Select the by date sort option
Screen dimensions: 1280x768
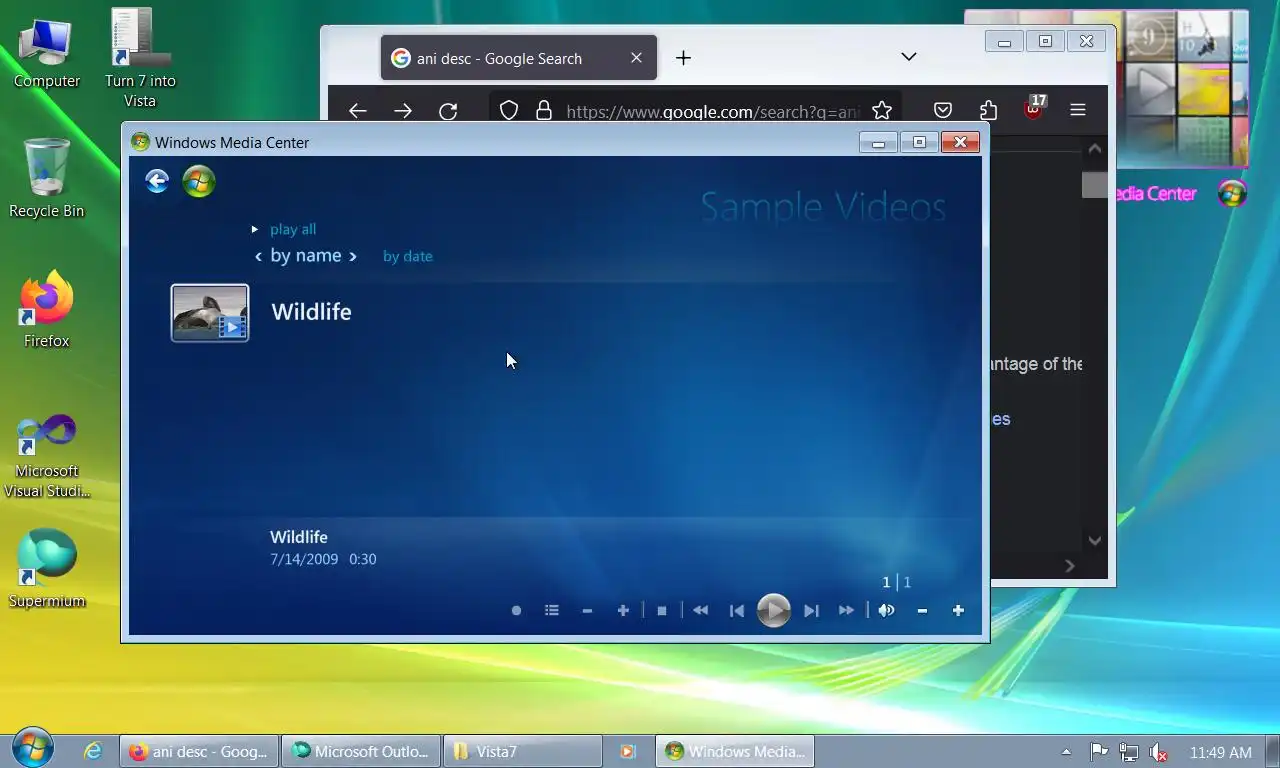point(408,256)
